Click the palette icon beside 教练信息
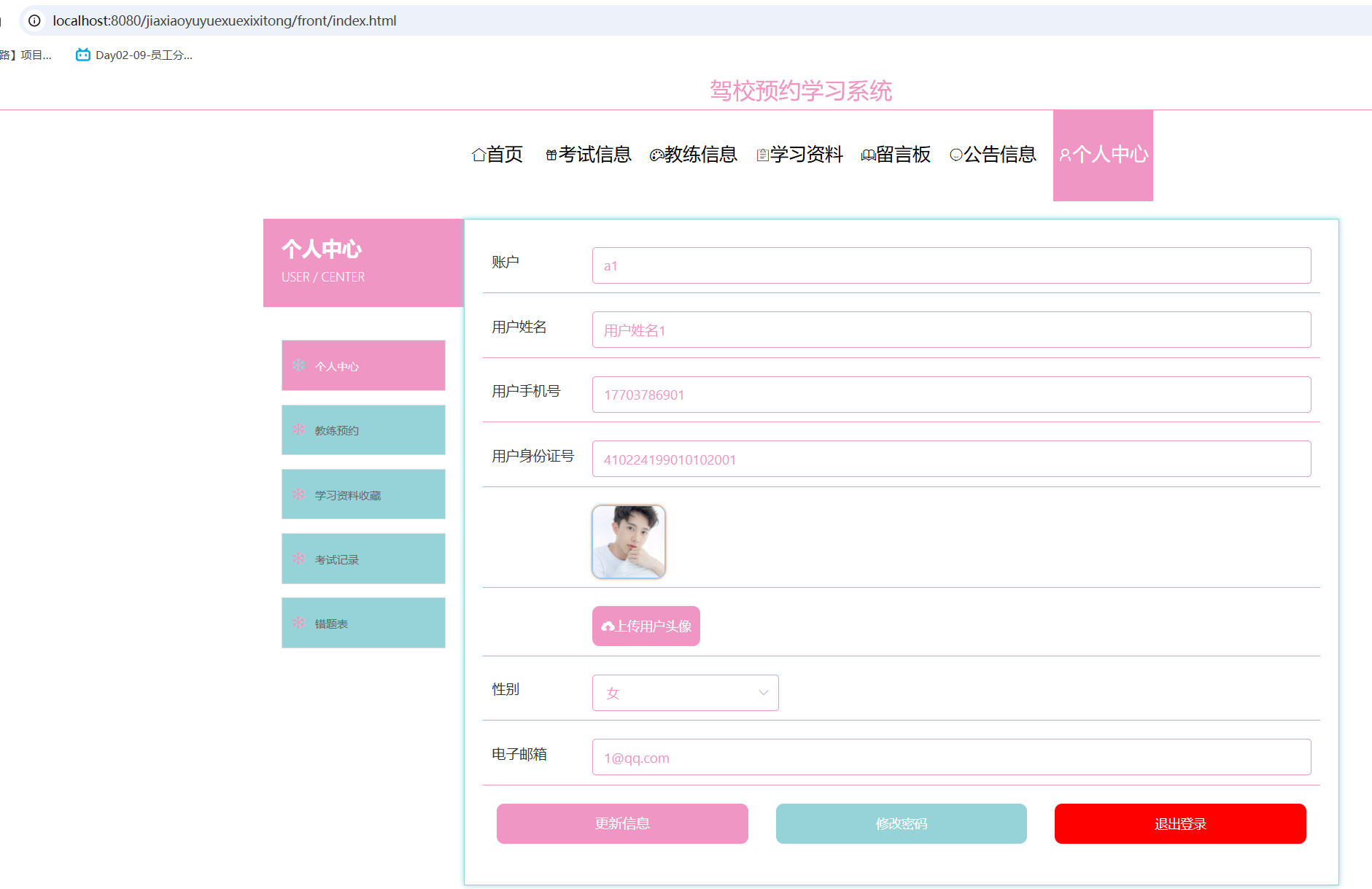 pos(656,155)
